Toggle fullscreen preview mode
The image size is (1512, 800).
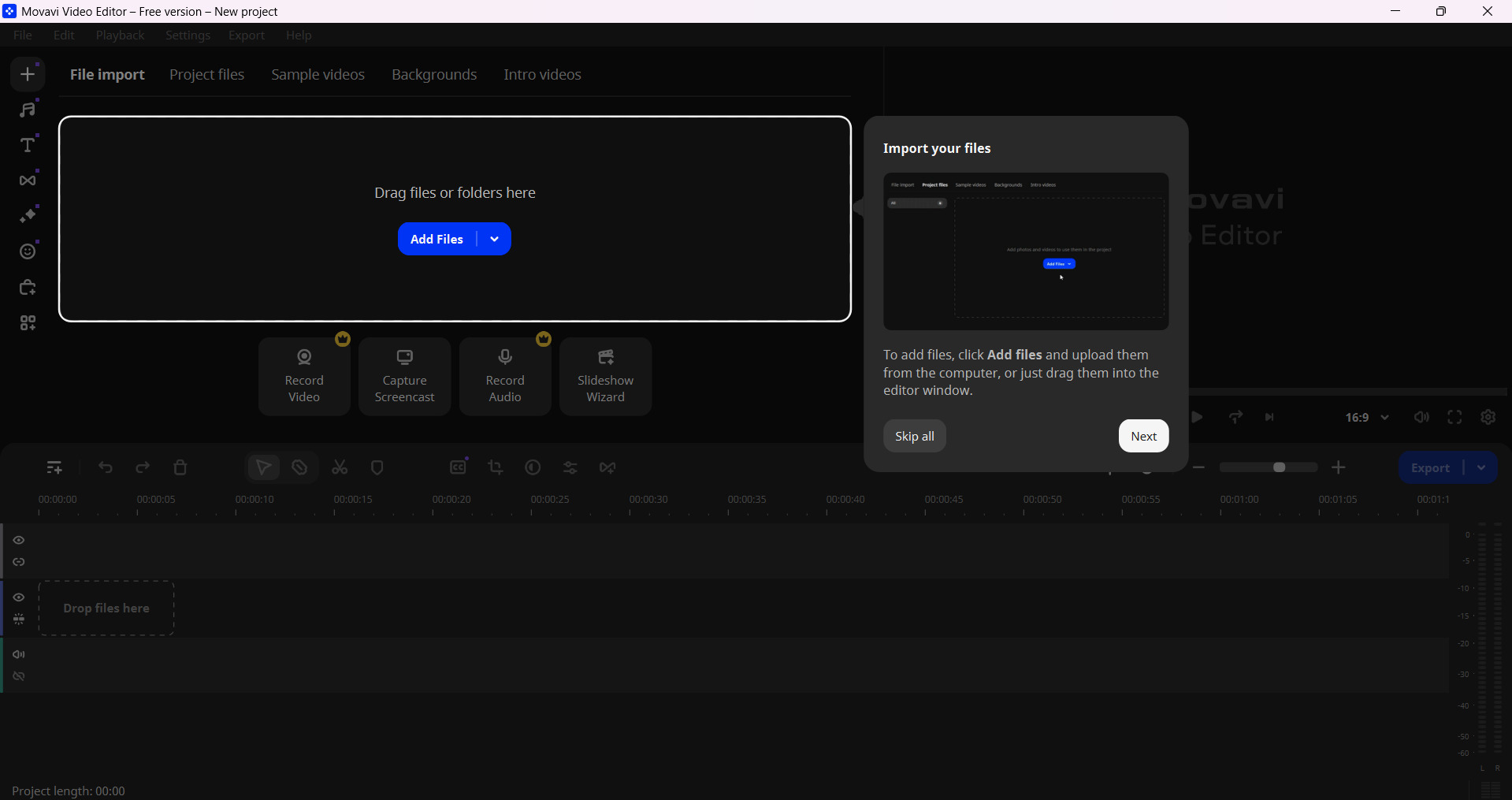[x=1454, y=418]
